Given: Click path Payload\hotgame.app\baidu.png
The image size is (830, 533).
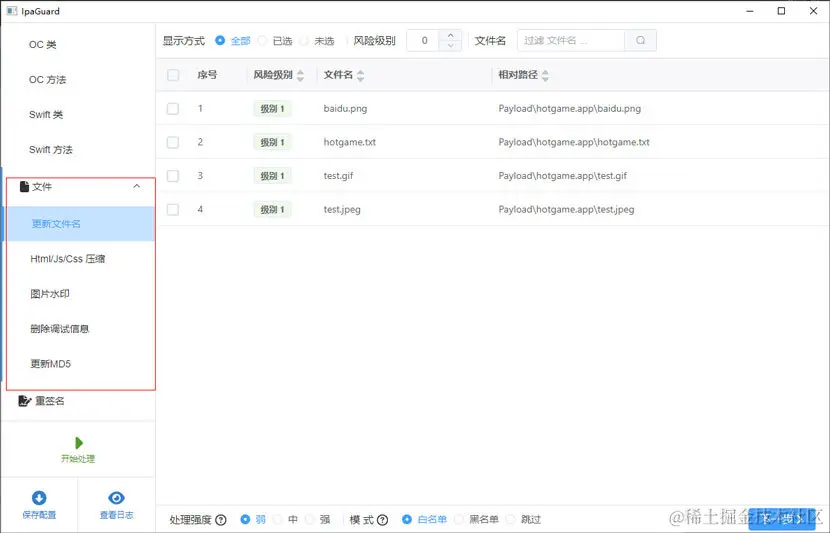Looking at the screenshot, I should (x=570, y=109).
